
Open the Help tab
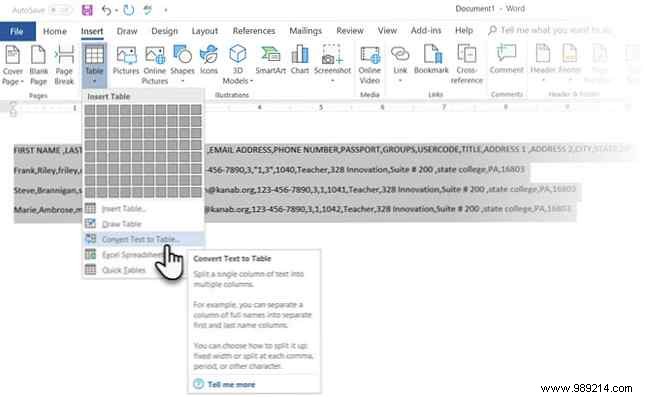pyautogui.click(x=464, y=31)
